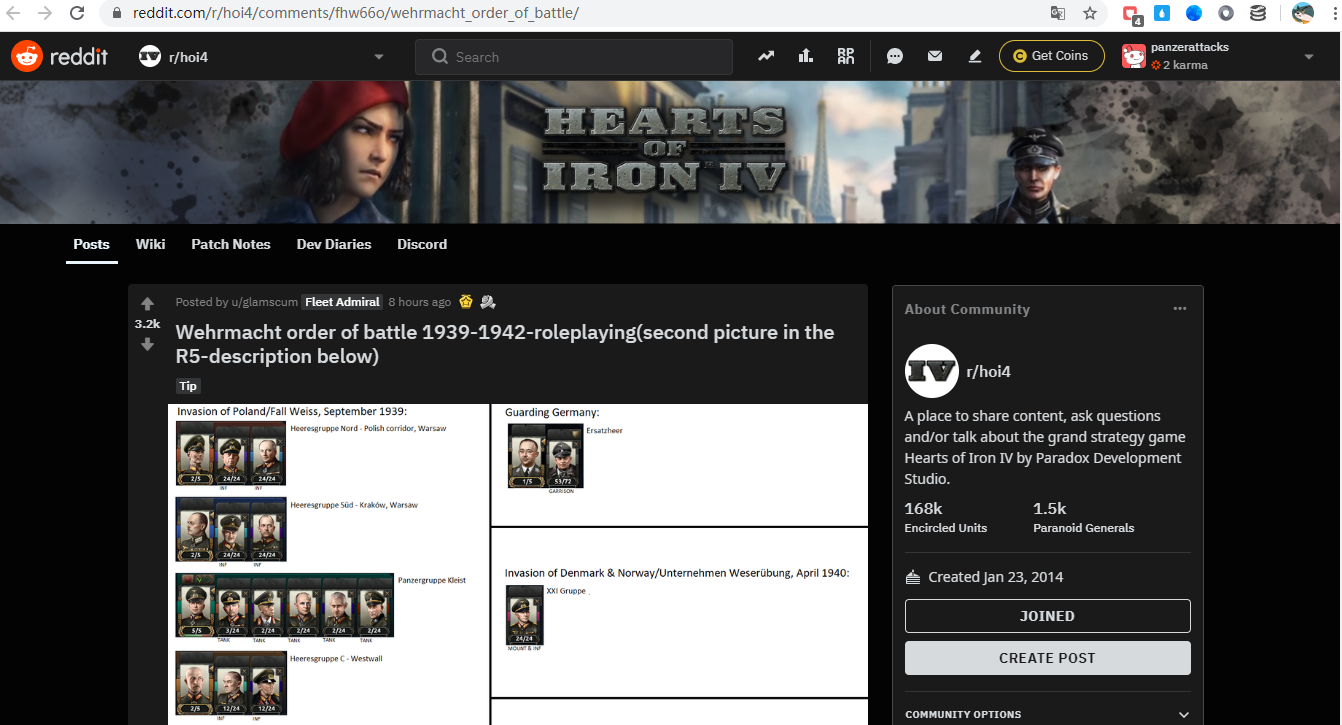The height and width of the screenshot is (725, 1342).
Task: Create a post with the pencil icon
Action: pos(975,57)
